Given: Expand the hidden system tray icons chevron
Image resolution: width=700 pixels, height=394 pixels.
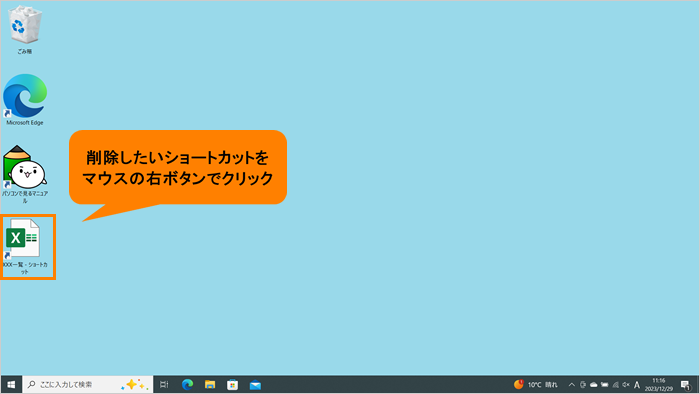Looking at the screenshot, I should [x=571, y=384].
